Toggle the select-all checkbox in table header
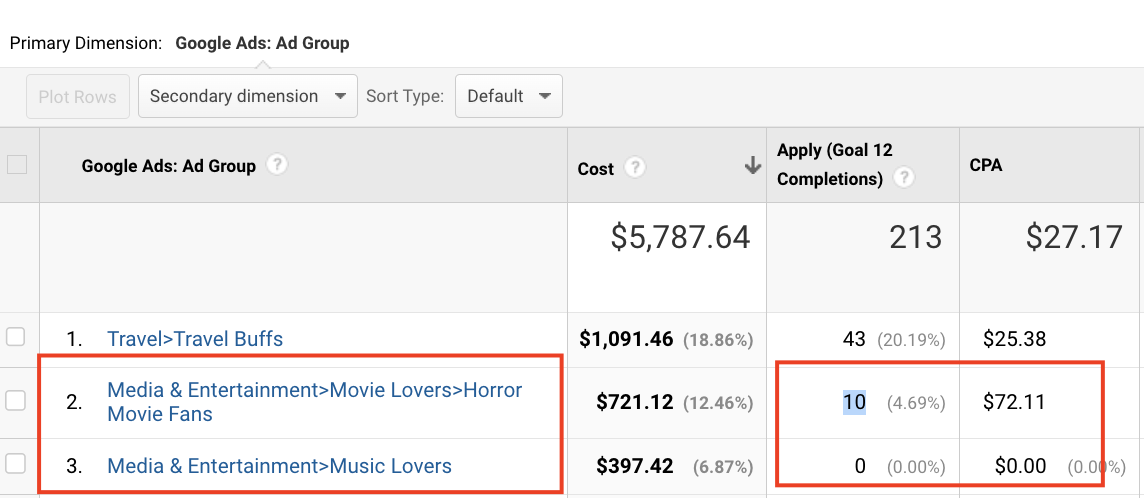Image resolution: width=1144 pixels, height=498 pixels. [17, 166]
